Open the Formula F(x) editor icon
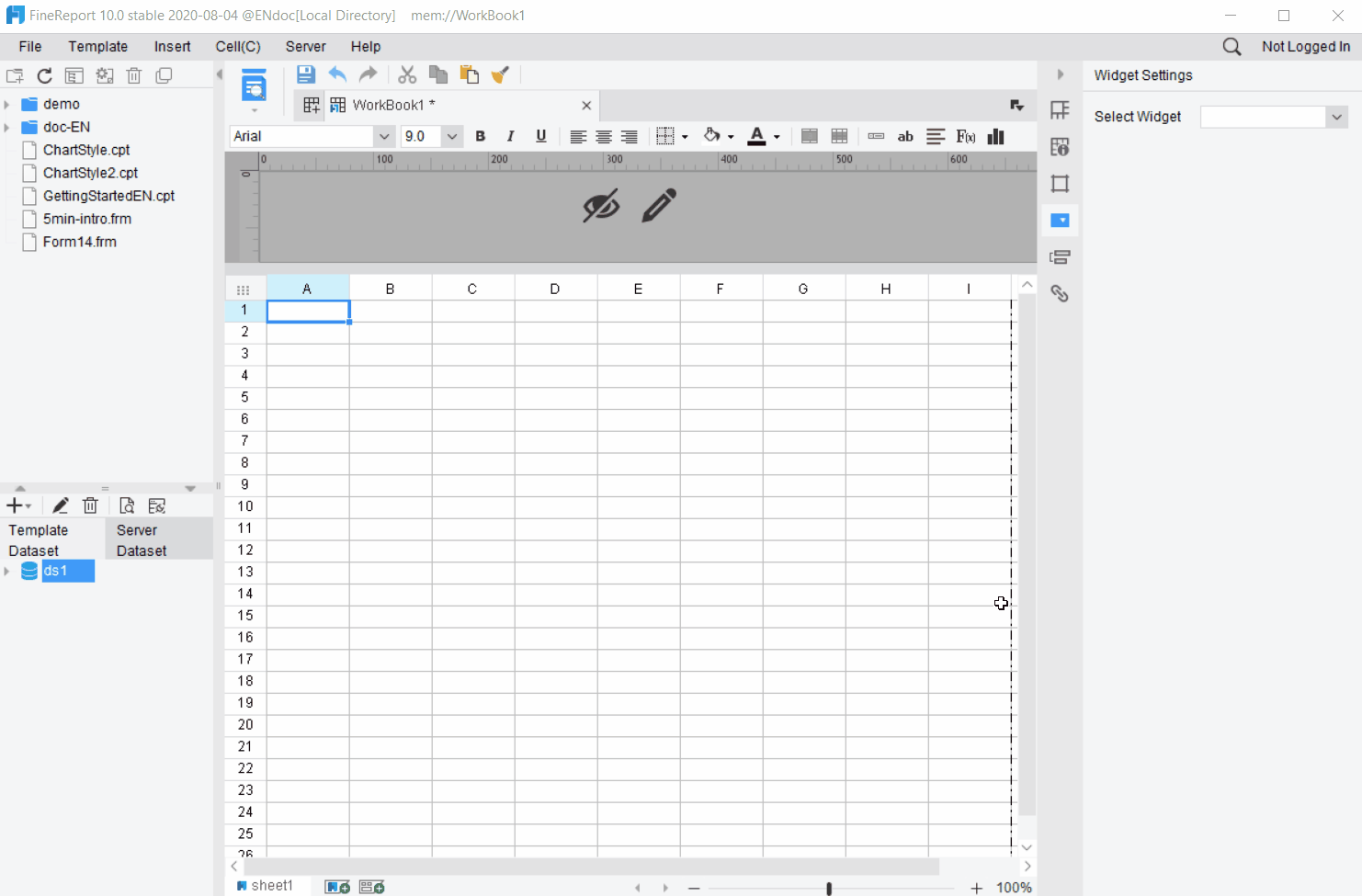 click(x=965, y=136)
